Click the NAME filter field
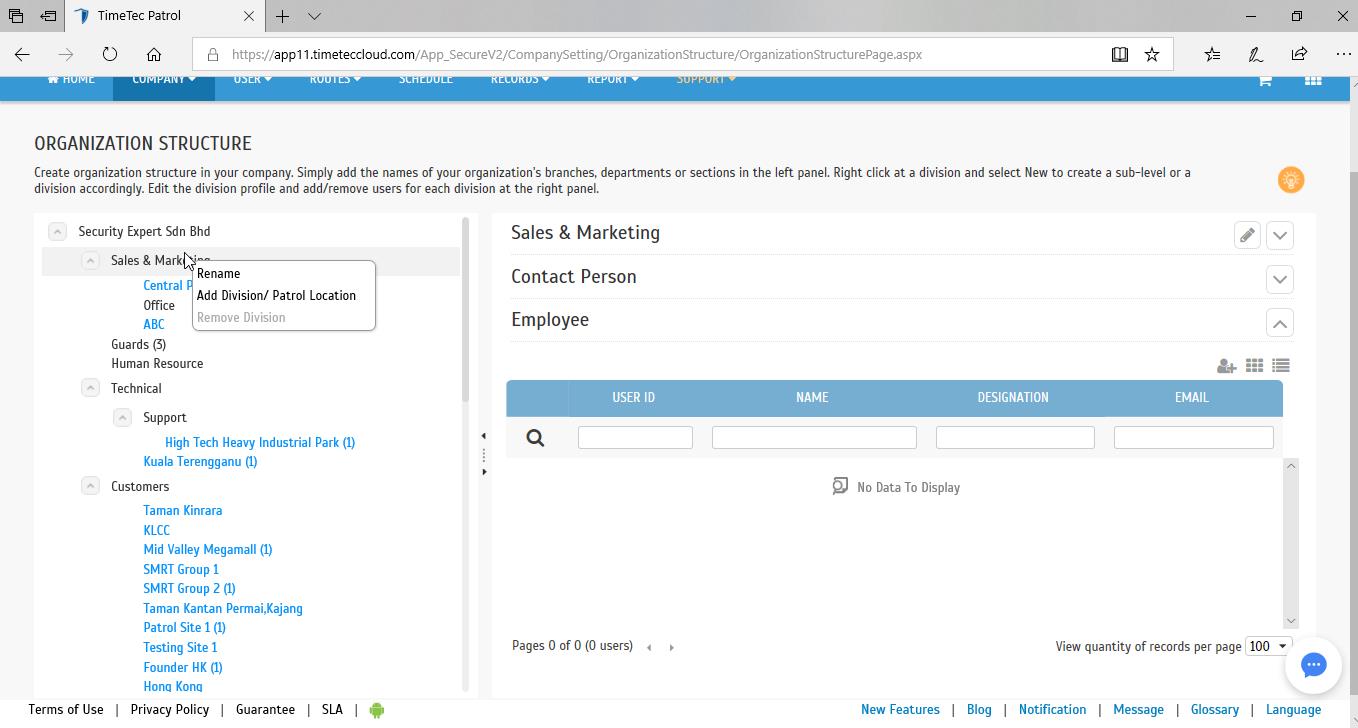The image size is (1358, 728). pyautogui.click(x=814, y=437)
